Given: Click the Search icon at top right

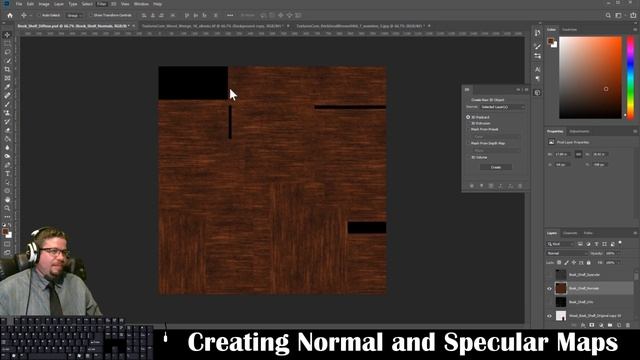Looking at the screenshot, I should pyautogui.click(x=608, y=16).
